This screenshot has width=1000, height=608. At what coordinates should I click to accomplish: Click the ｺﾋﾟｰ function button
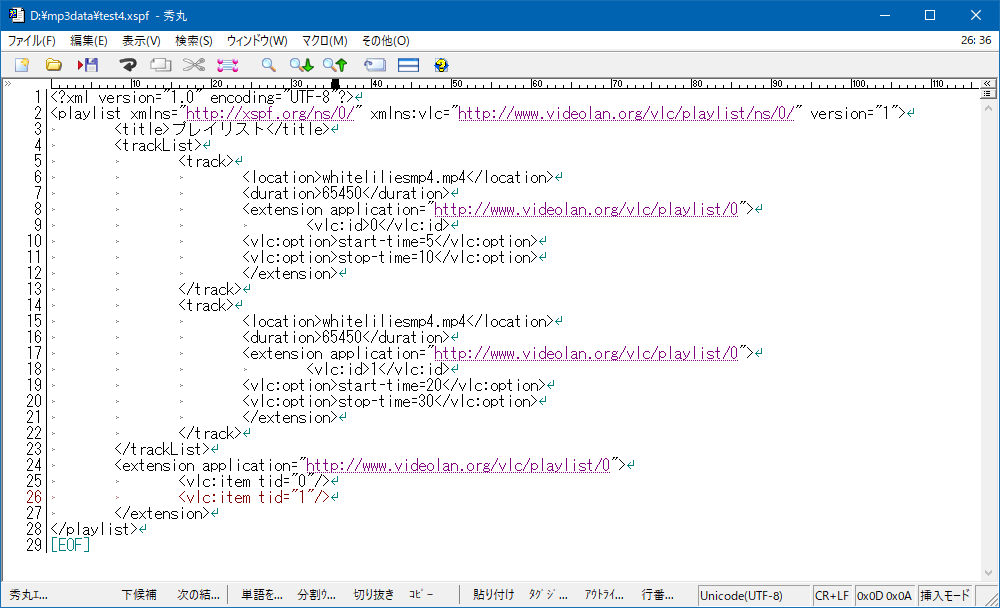click(422, 595)
